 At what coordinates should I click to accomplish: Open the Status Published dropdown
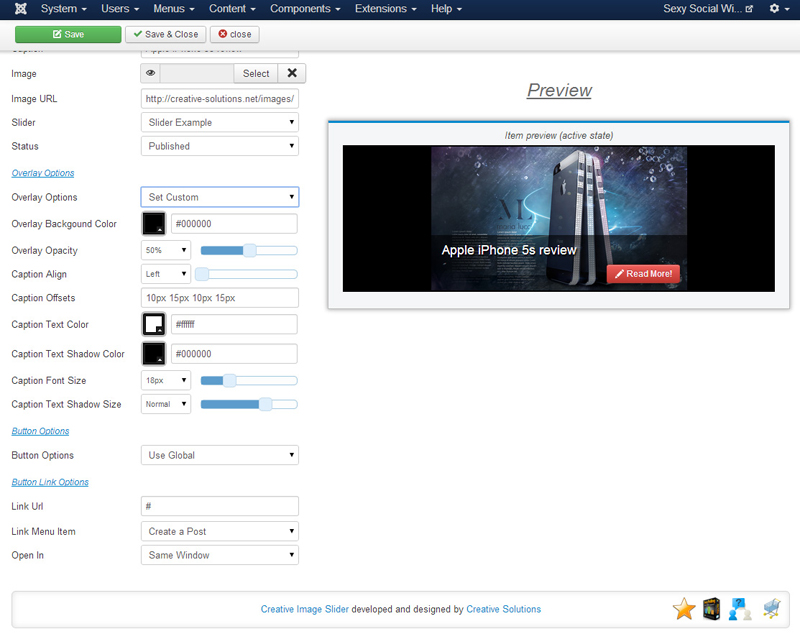click(220, 146)
